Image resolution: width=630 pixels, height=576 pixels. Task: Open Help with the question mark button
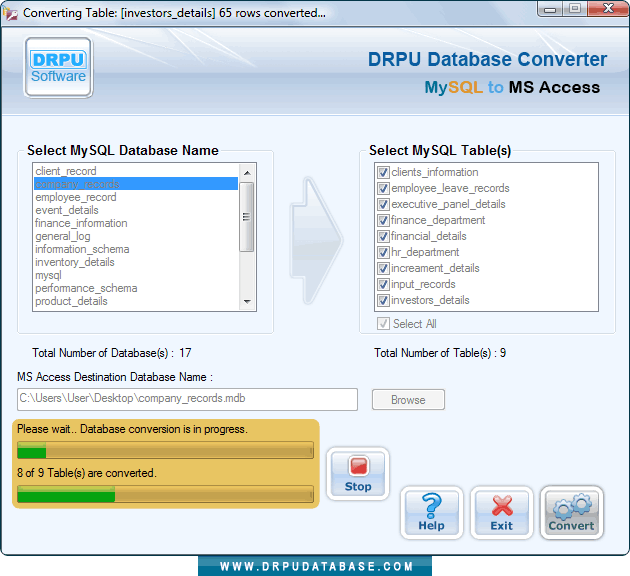pyautogui.click(x=432, y=513)
